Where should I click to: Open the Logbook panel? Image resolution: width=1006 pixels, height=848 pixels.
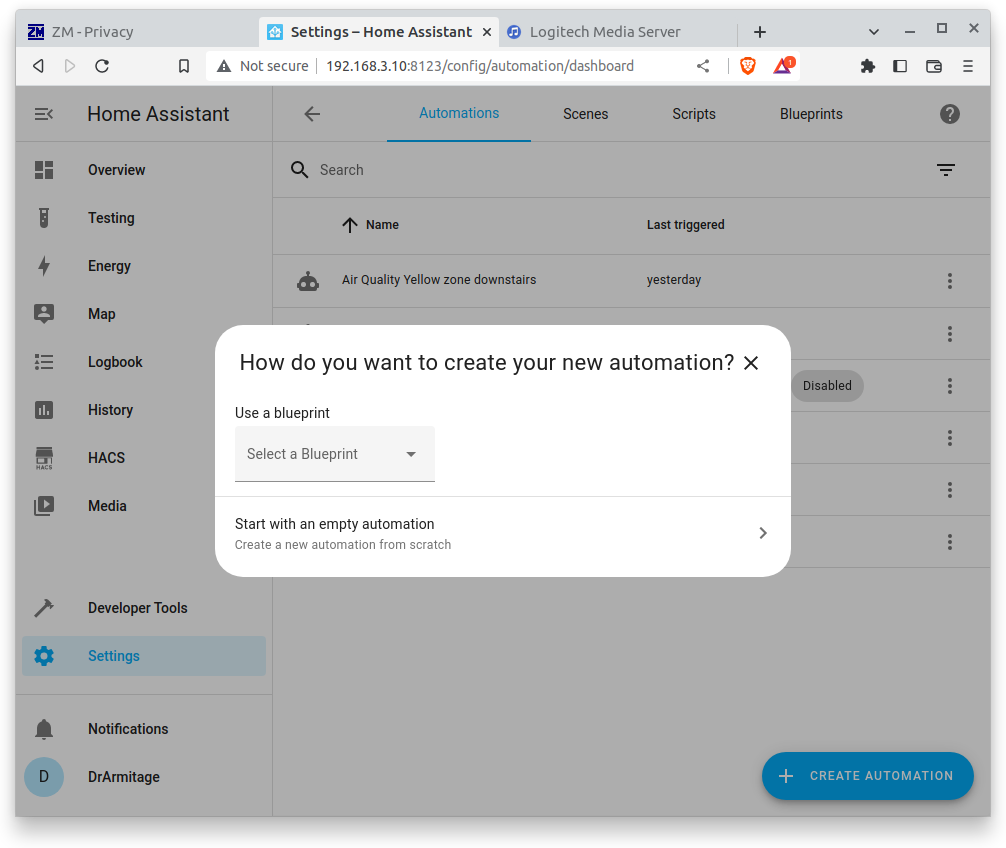(x=144, y=362)
